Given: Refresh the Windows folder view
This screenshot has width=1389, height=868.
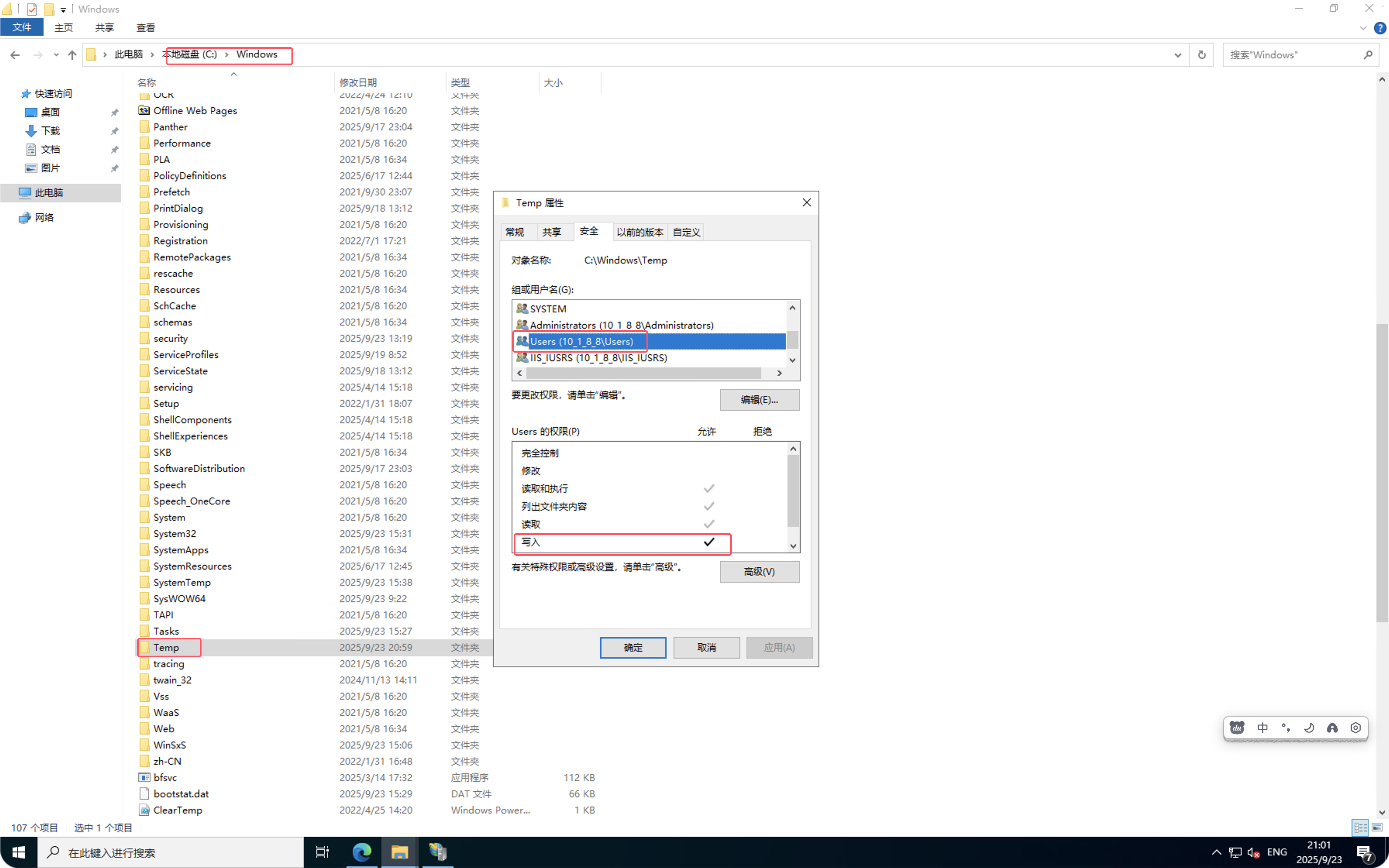Looking at the screenshot, I should pyautogui.click(x=1201, y=55).
